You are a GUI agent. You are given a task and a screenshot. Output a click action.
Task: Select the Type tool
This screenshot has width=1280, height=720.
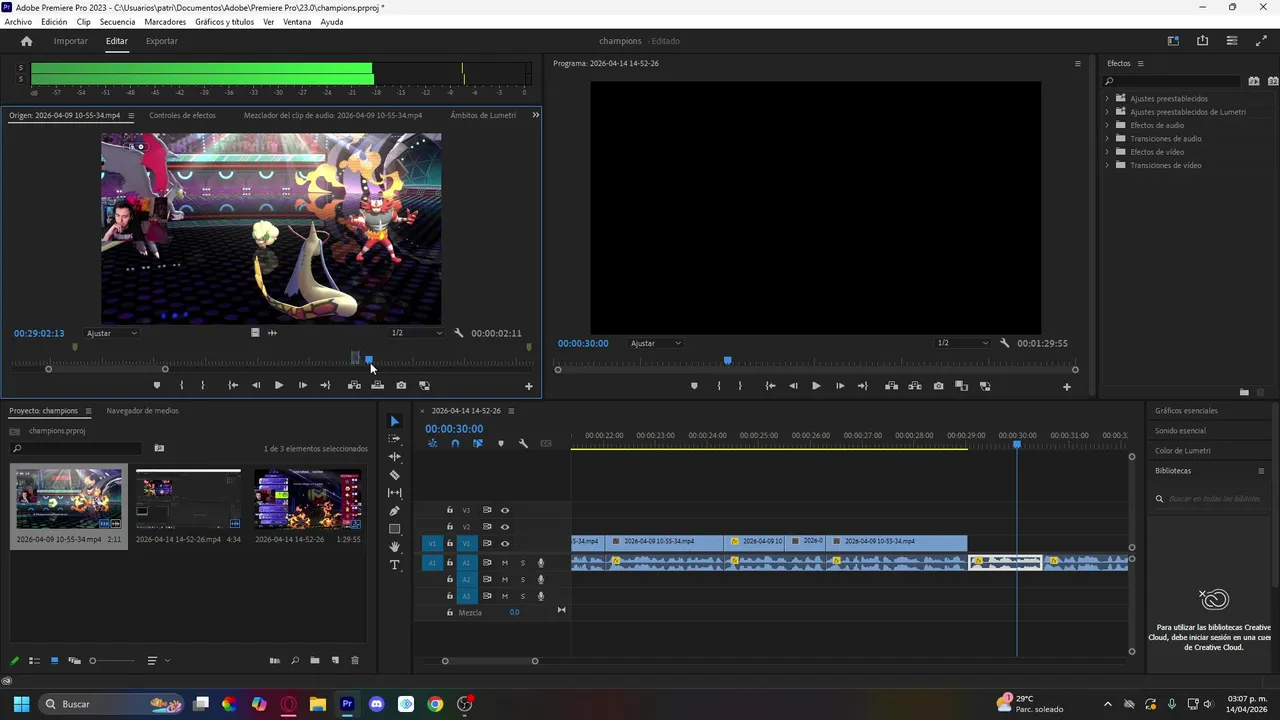coord(394,565)
